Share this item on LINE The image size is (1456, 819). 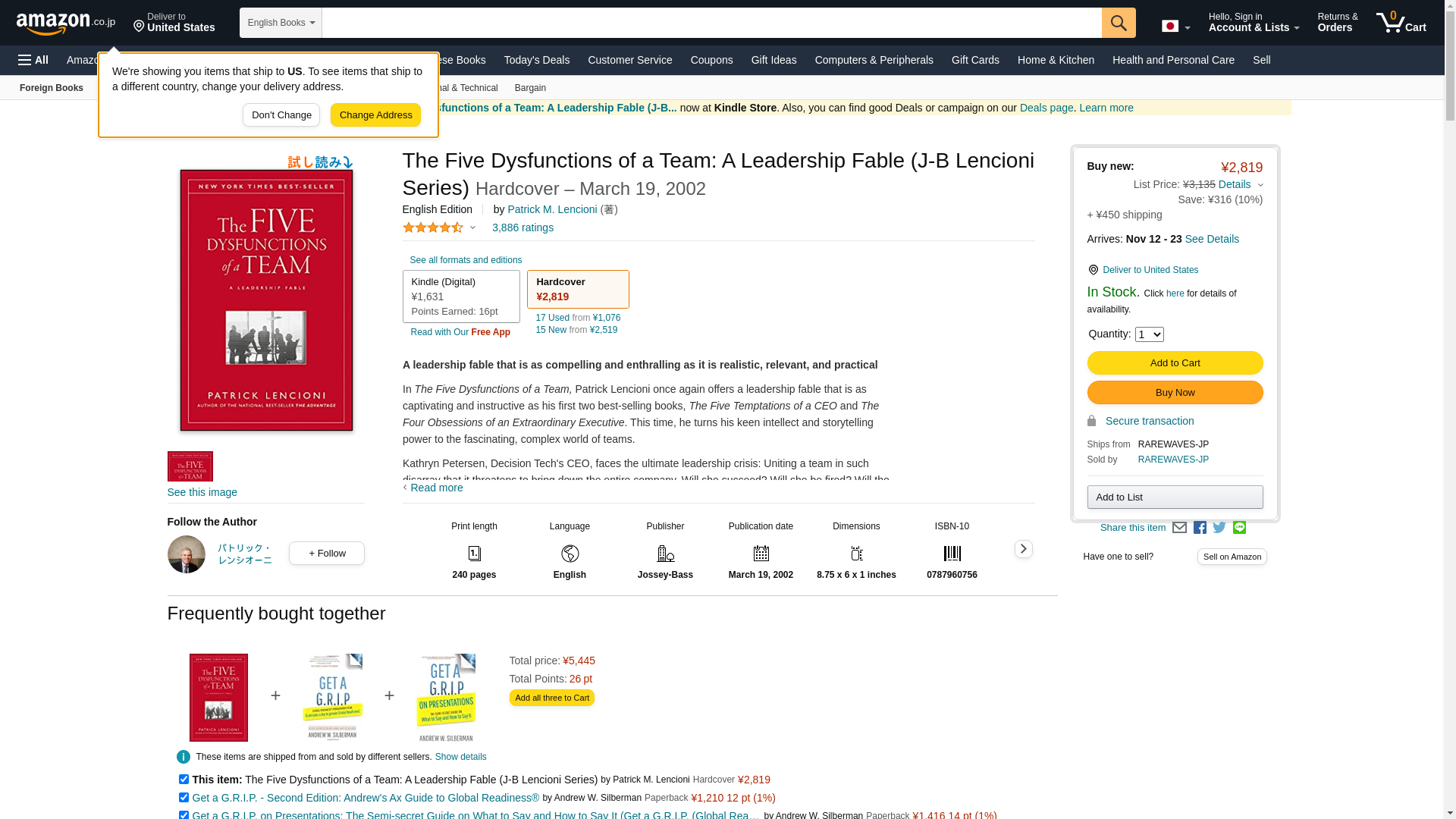pos(1239,528)
